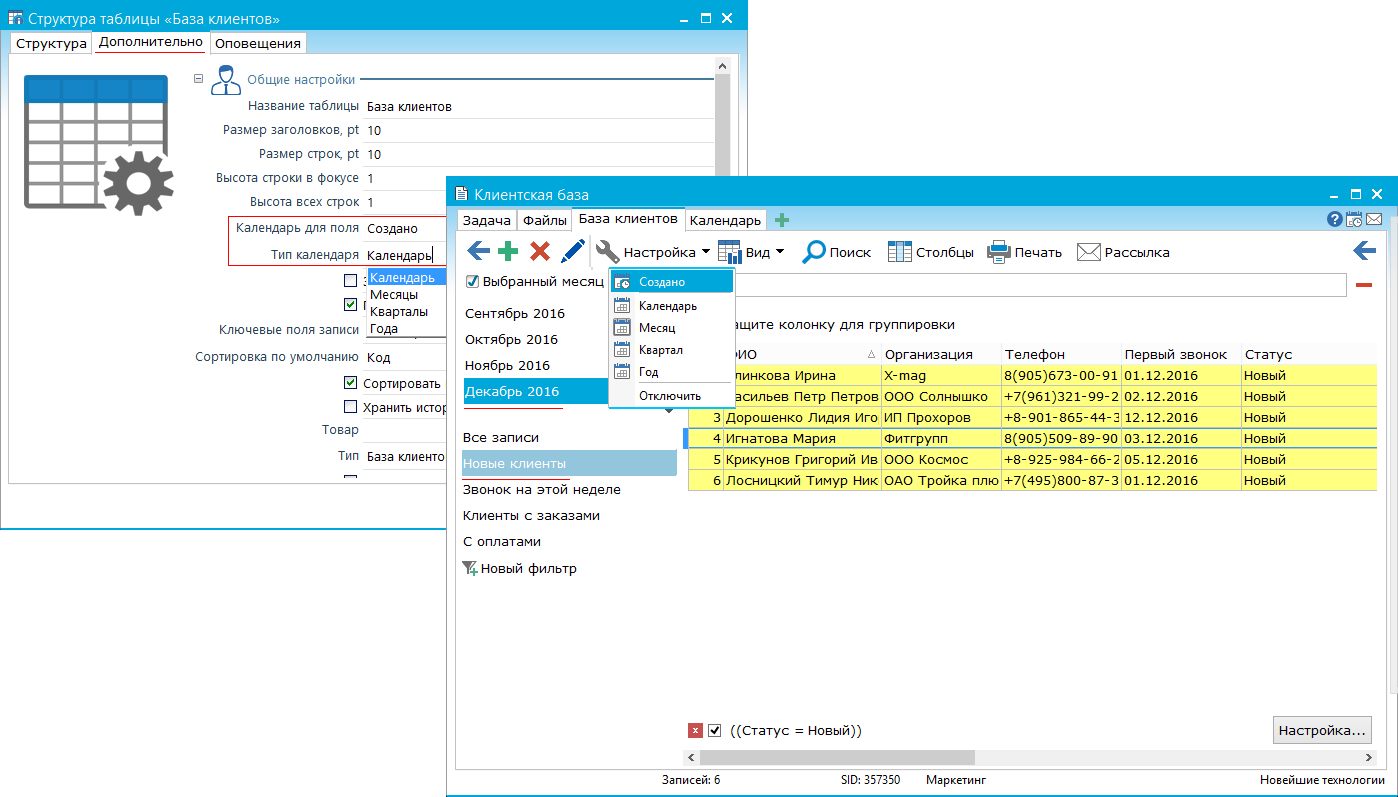Select Октябрь 2016 in the month list

coord(511,339)
